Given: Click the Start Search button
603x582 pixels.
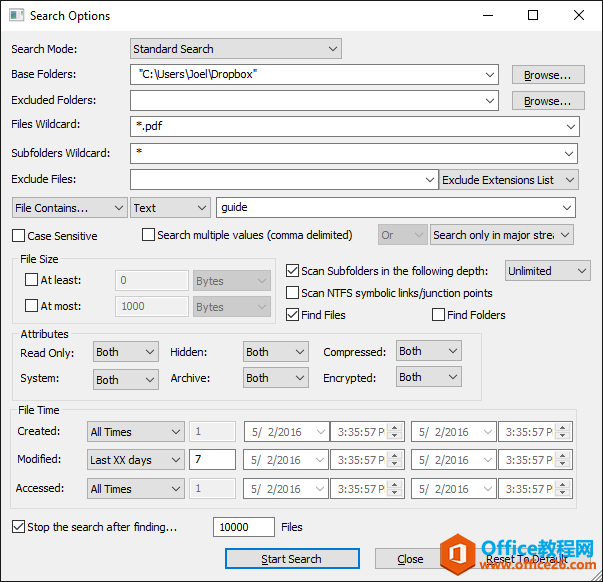Looking at the screenshot, I should 292,559.
